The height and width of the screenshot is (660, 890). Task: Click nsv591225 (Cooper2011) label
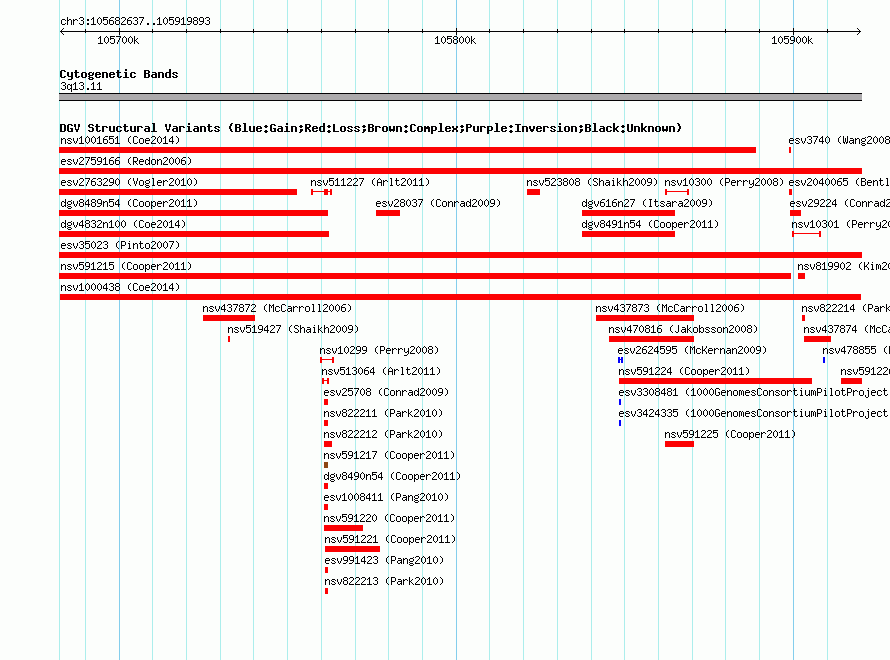[x=731, y=434]
